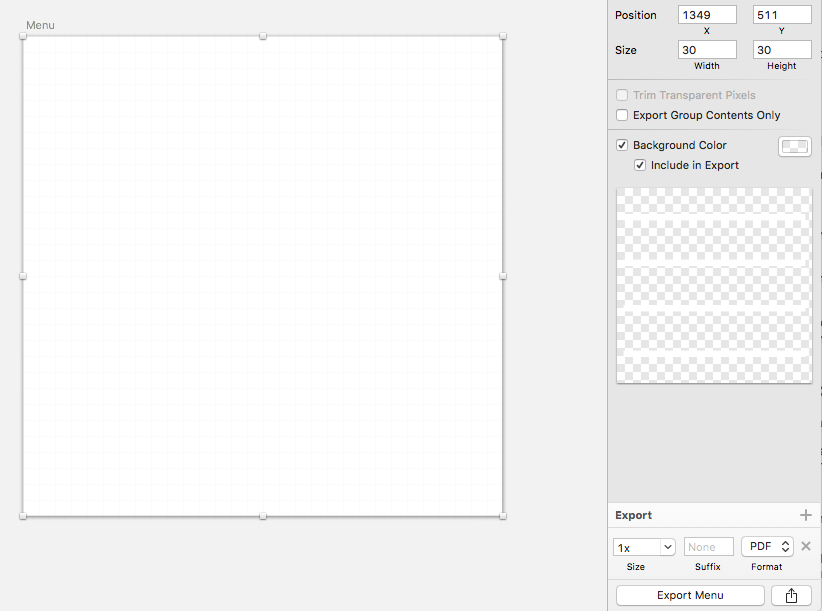
Task: Add a new export size with plus icon
Action: [806, 515]
